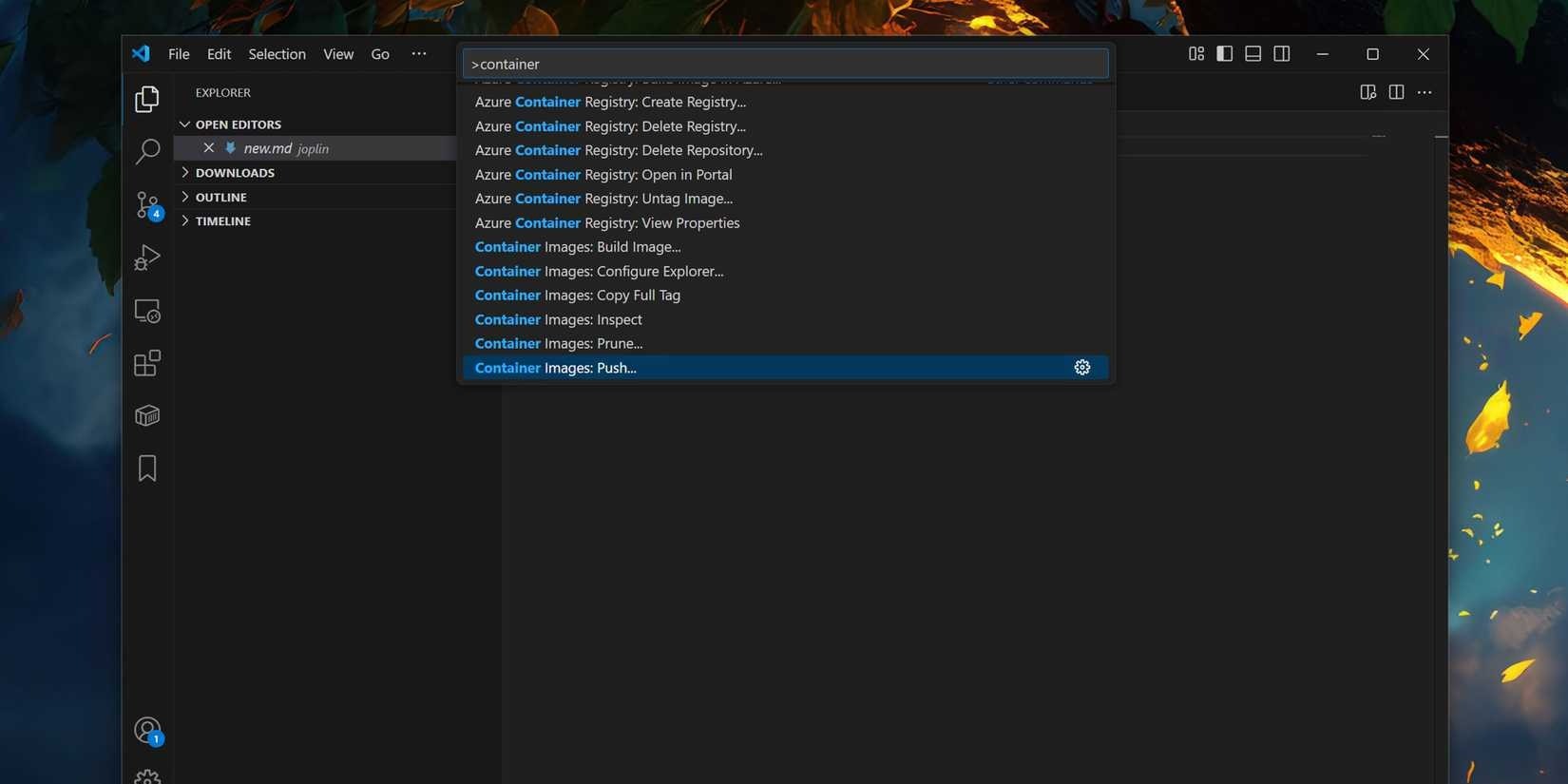Image resolution: width=1568 pixels, height=784 pixels.
Task: Run Container Images: Inspect command
Action: coord(785,319)
